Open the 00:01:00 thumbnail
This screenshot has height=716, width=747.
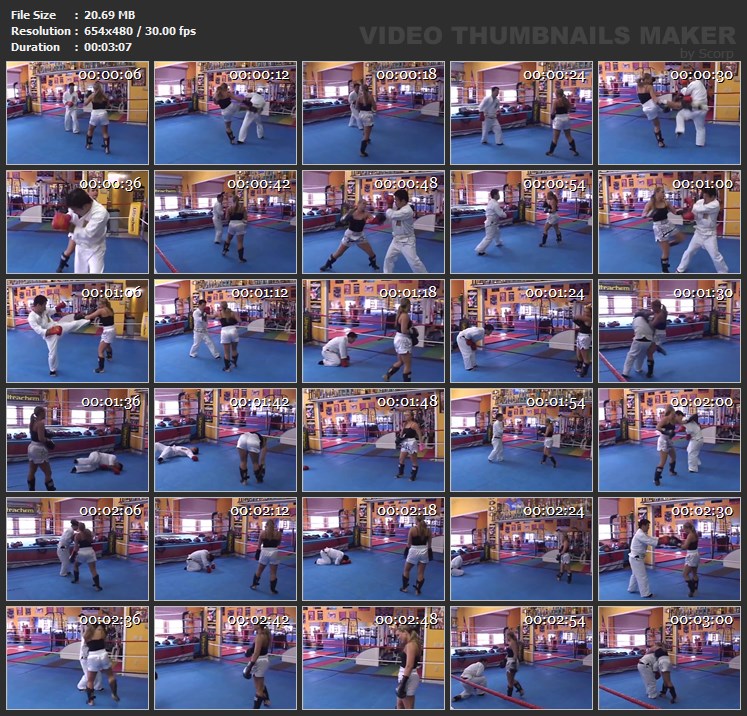click(x=669, y=222)
